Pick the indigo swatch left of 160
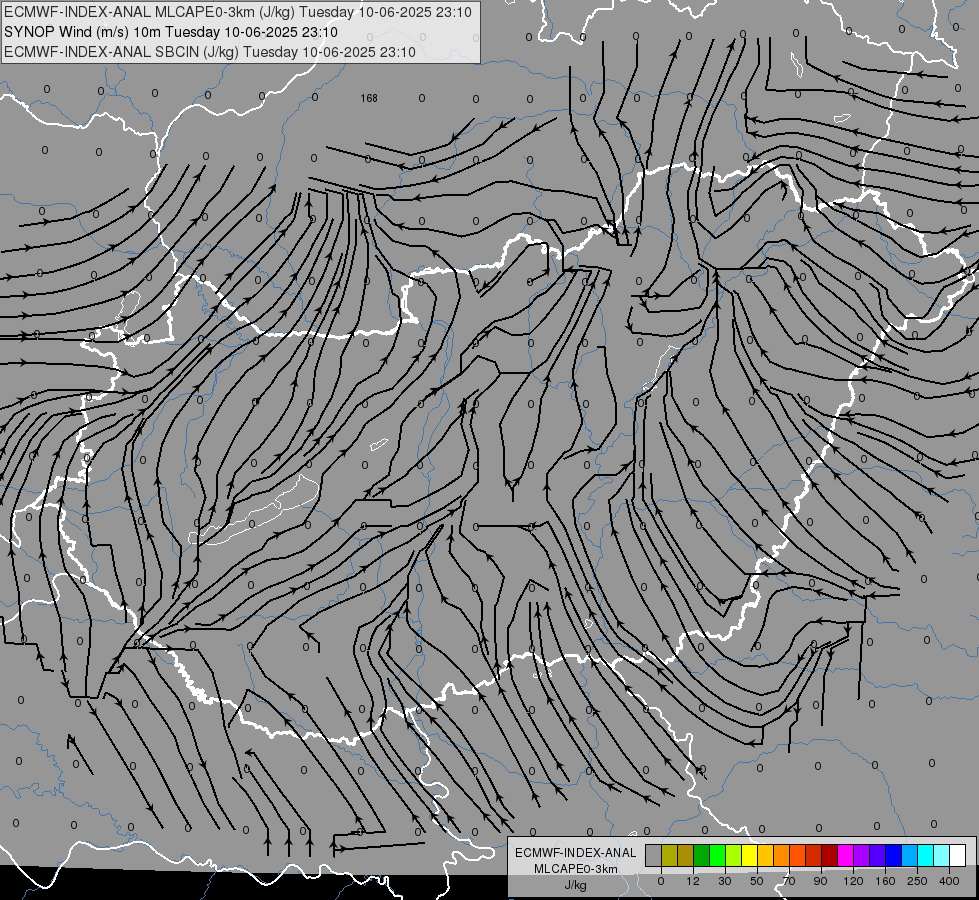Viewport: 979px width, 900px height. coord(878,855)
